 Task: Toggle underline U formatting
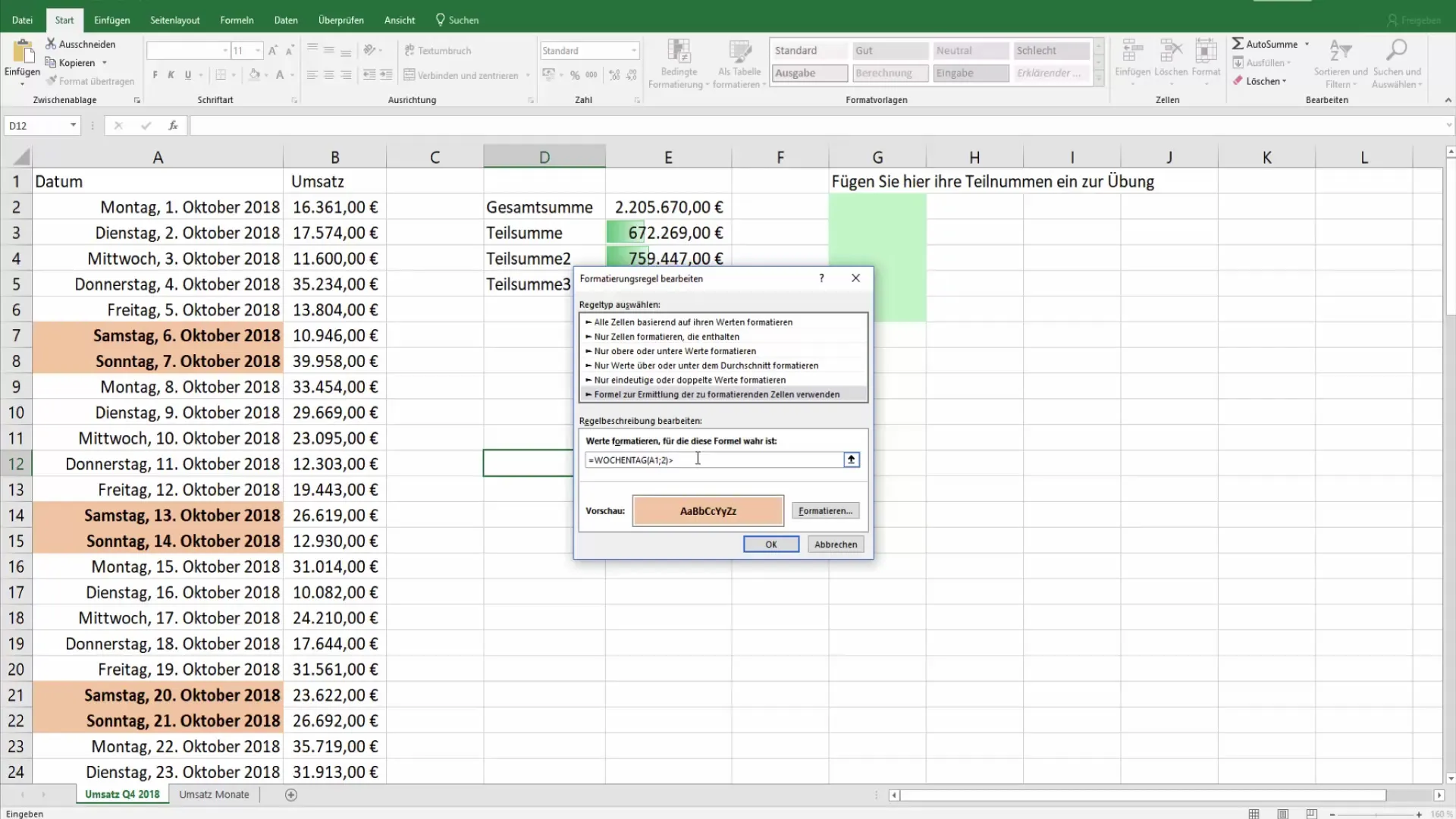188,75
